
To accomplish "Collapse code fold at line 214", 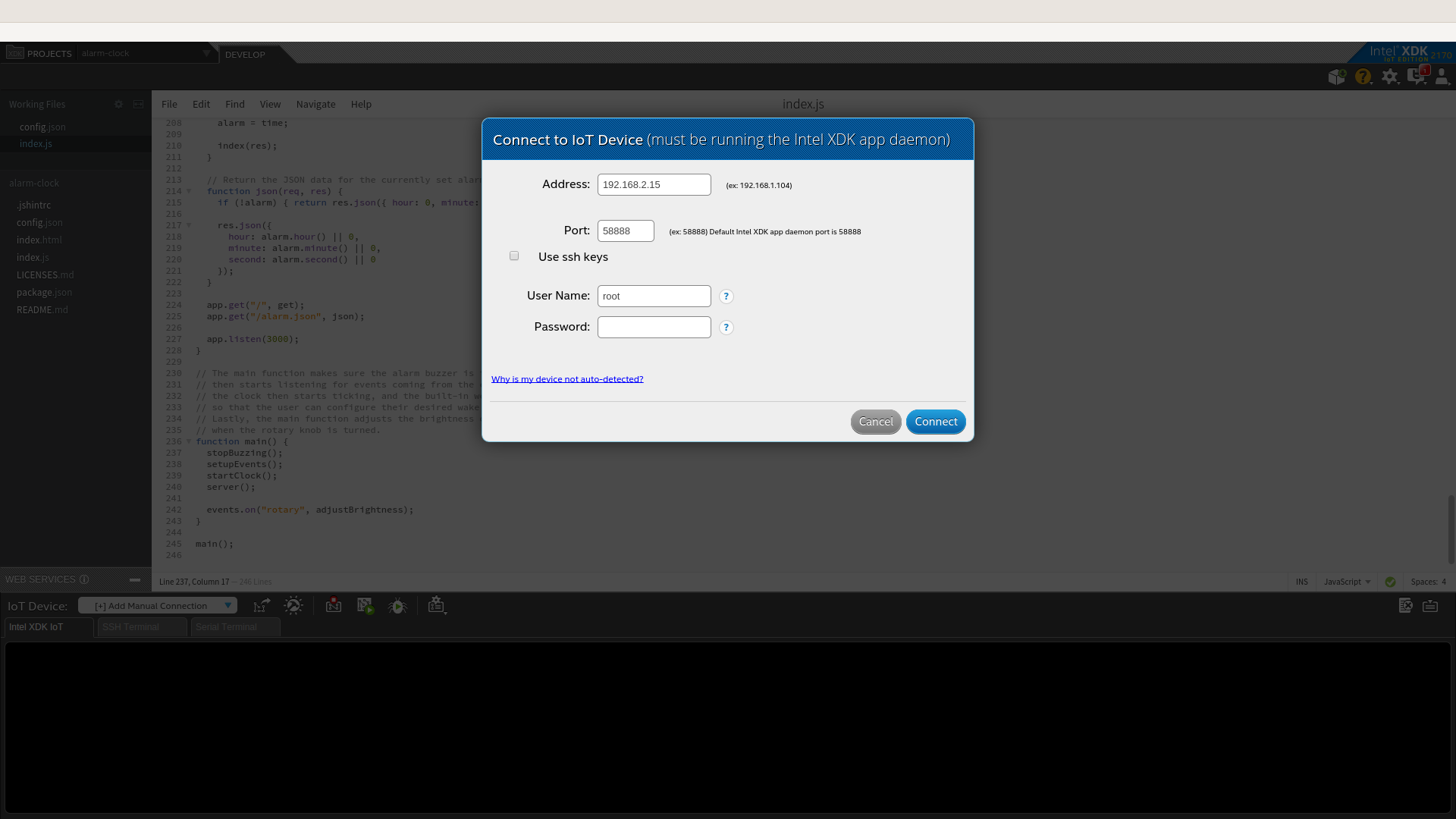I will point(189,191).
